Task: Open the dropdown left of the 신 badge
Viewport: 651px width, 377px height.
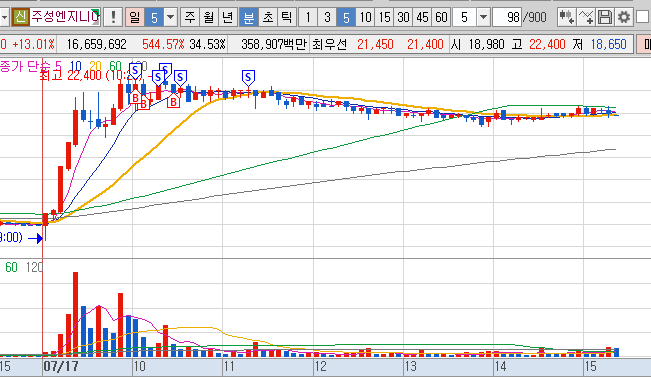Action: (5, 17)
